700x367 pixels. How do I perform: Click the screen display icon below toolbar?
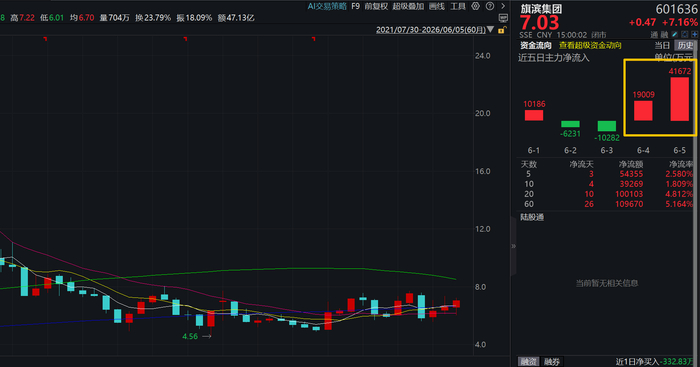coord(503,18)
